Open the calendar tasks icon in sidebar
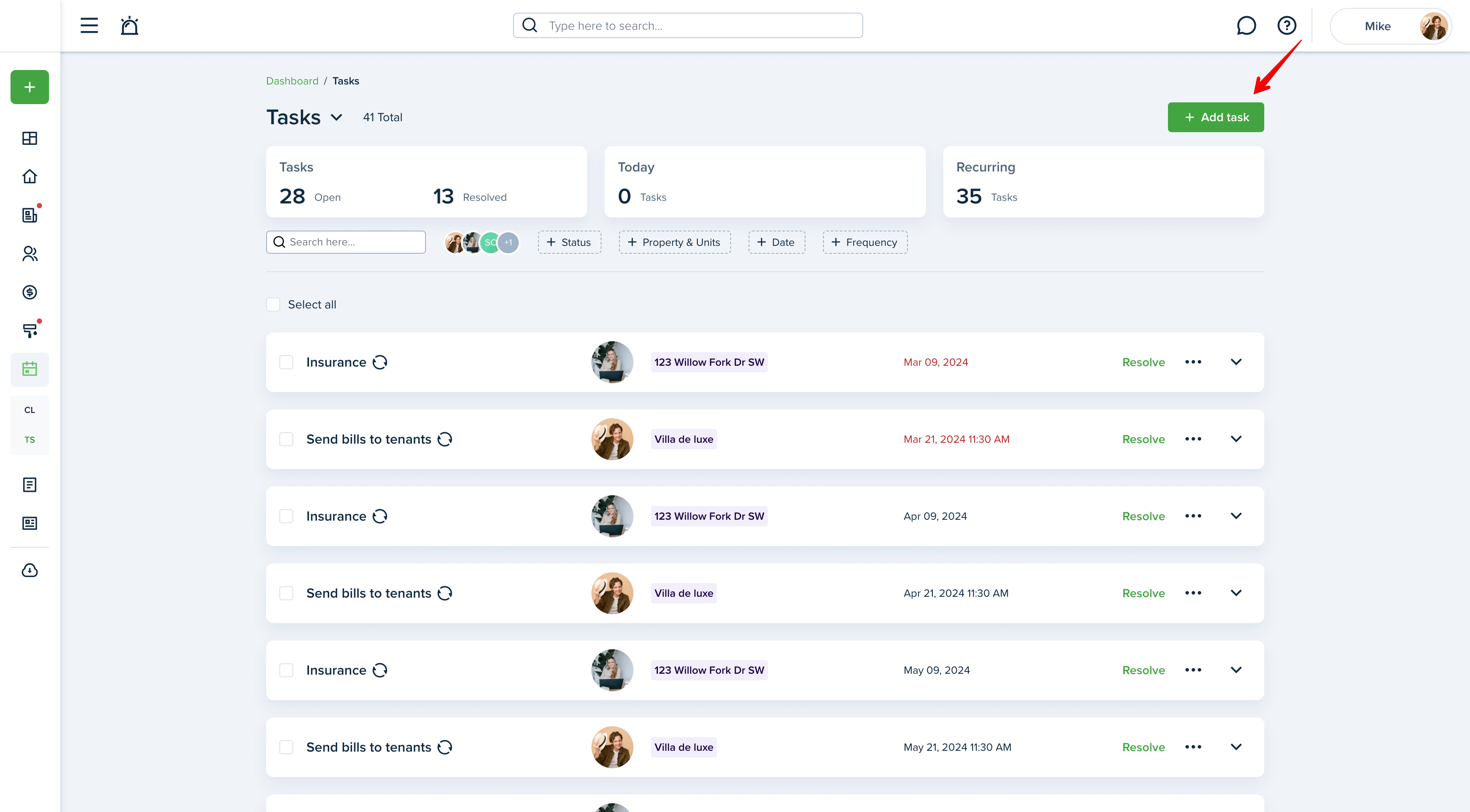The height and width of the screenshot is (812, 1470). (x=30, y=369)
